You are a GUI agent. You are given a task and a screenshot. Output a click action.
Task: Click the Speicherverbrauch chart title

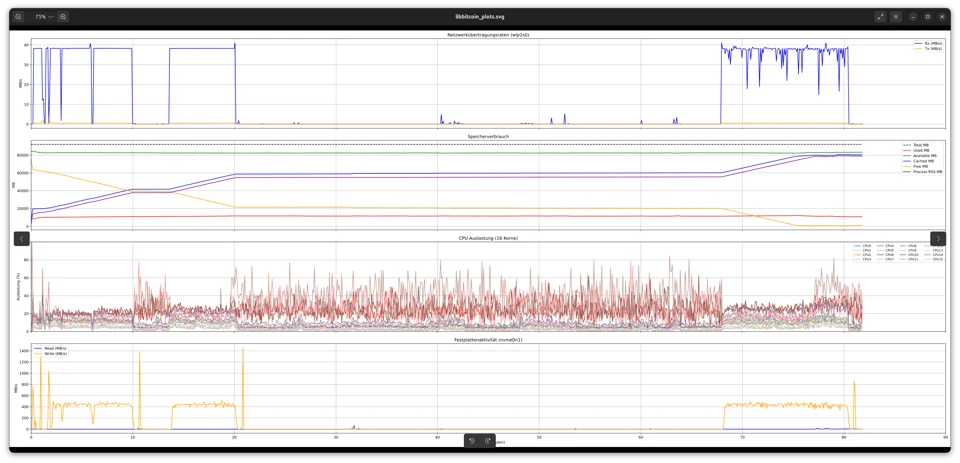point(489,137)
